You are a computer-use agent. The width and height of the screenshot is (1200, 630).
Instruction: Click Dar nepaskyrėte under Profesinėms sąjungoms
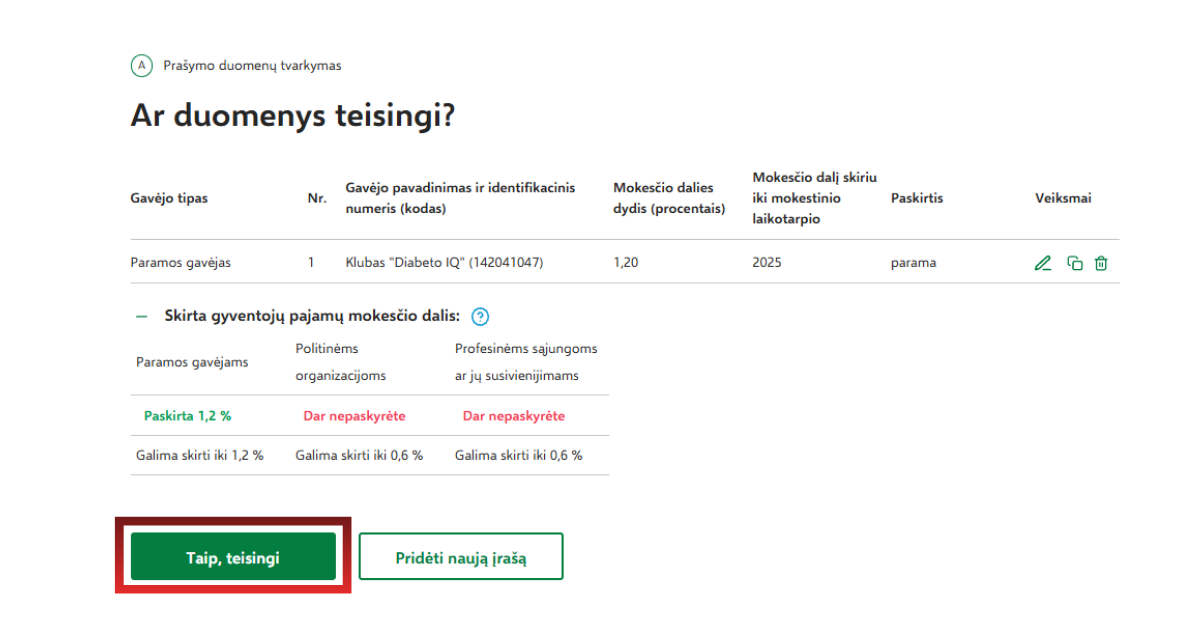[x=513, y=416]
